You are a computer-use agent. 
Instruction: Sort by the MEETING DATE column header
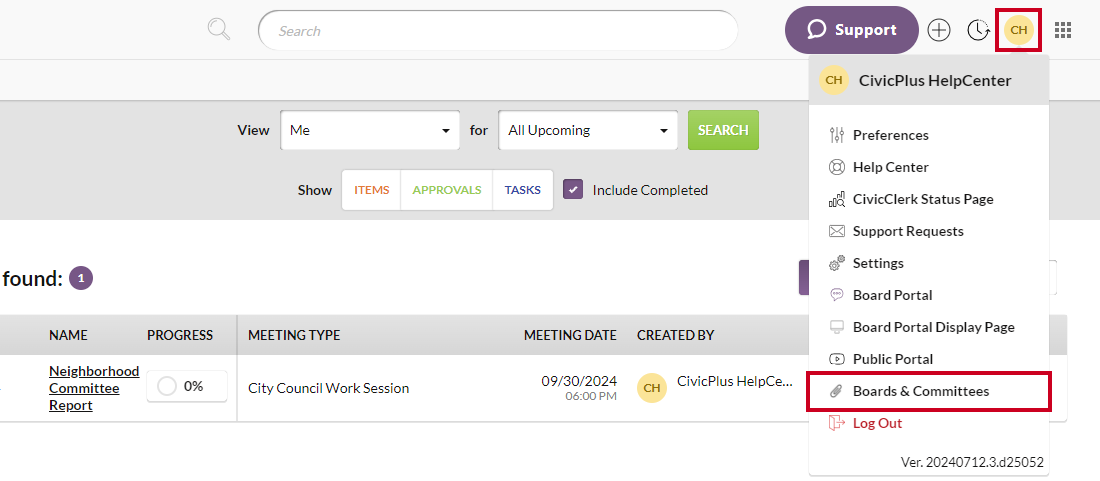click(570, 335)
